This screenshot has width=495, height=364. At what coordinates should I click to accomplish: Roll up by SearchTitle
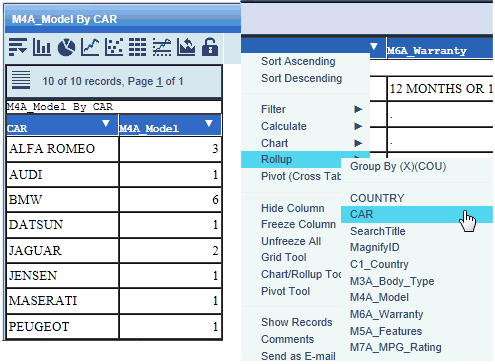[x=378, y=231]
